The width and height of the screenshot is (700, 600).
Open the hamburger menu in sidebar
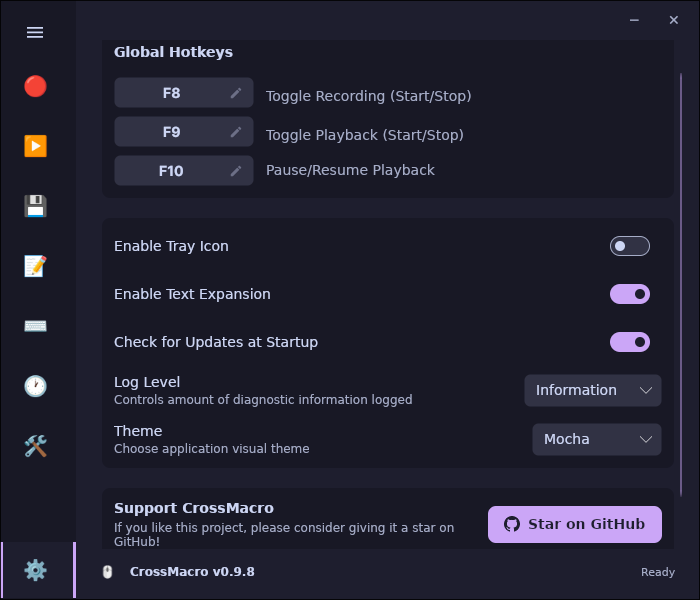pos(35,32)
